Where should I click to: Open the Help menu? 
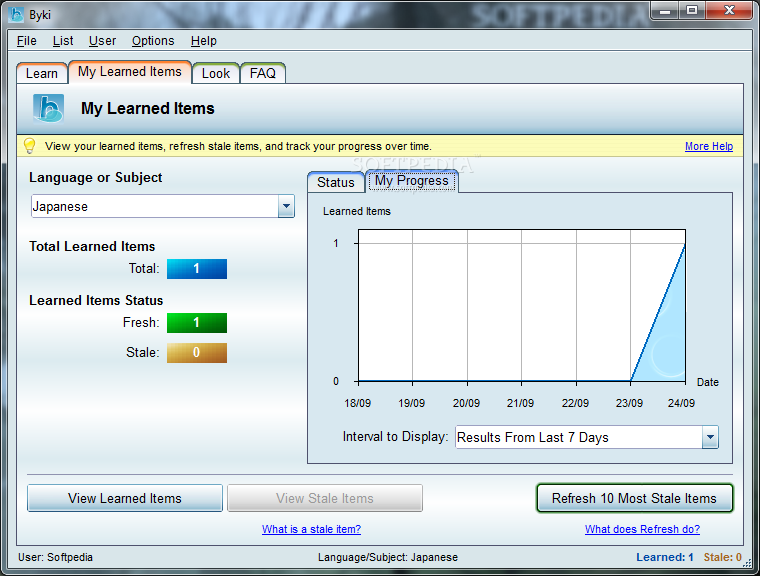click(204, 41)
